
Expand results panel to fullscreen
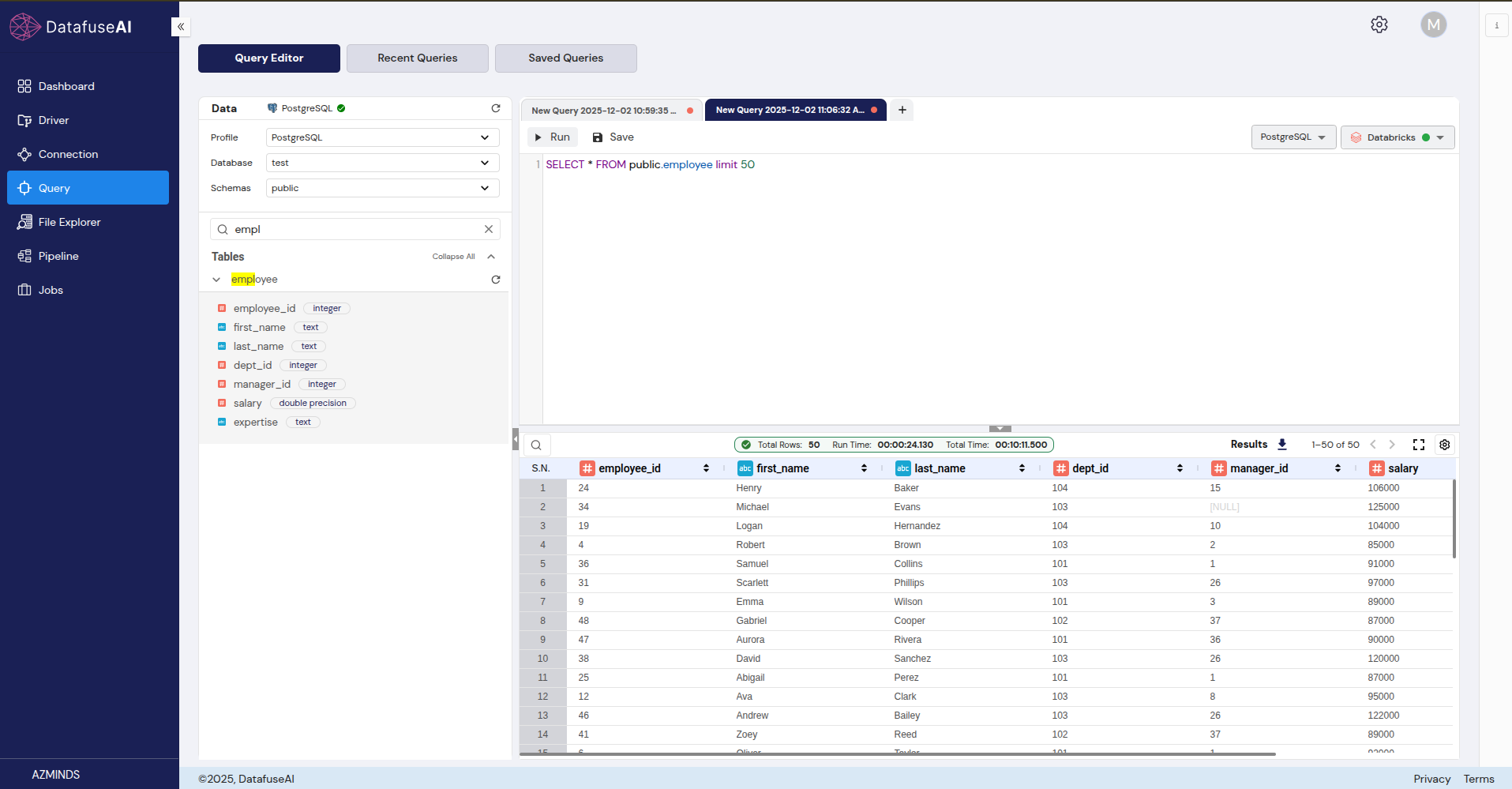point(1419,444)
